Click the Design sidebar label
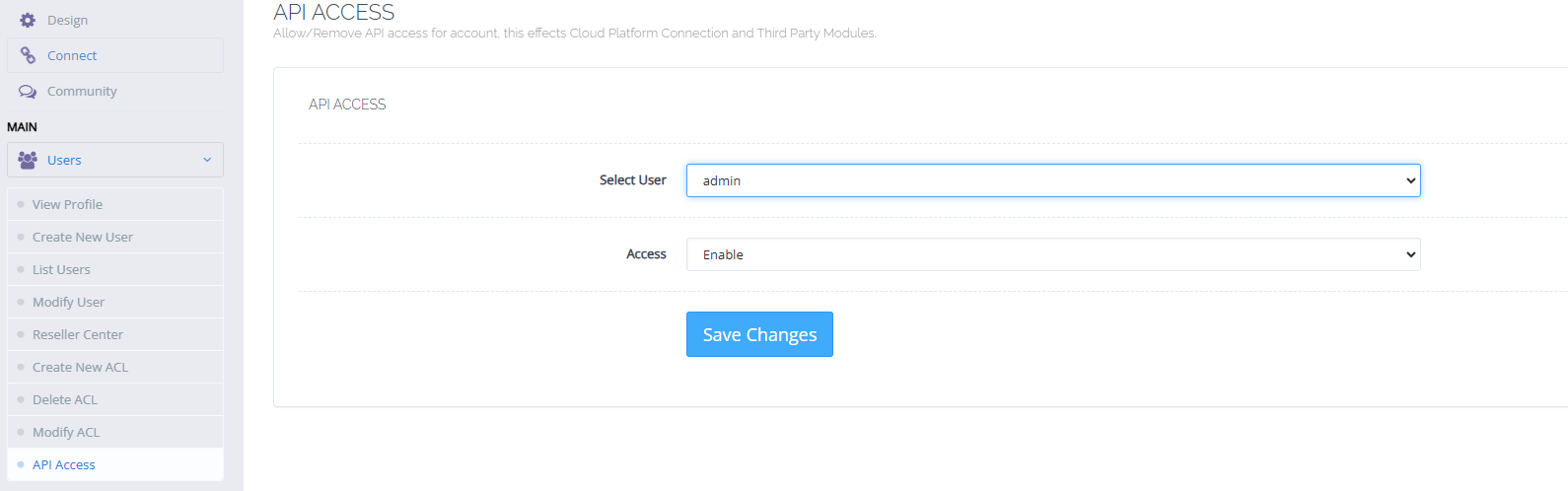The height and width of the screenshot is (491, 1568). point(67,20)
